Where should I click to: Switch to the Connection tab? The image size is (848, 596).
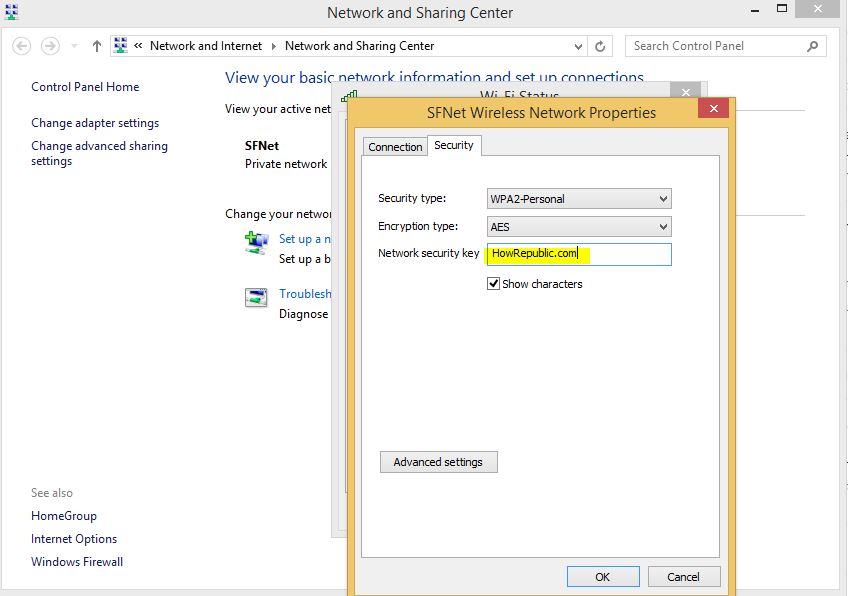click(x=395, y=147)
